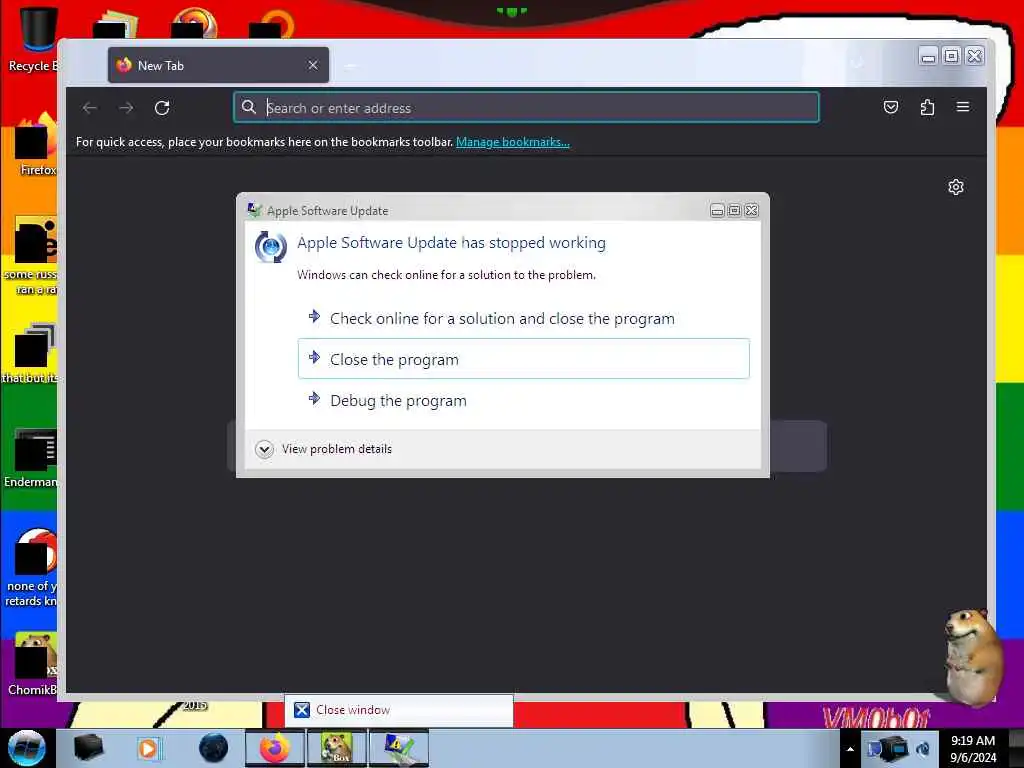Switch to the hamster Box taskbar app

point(337,748)
